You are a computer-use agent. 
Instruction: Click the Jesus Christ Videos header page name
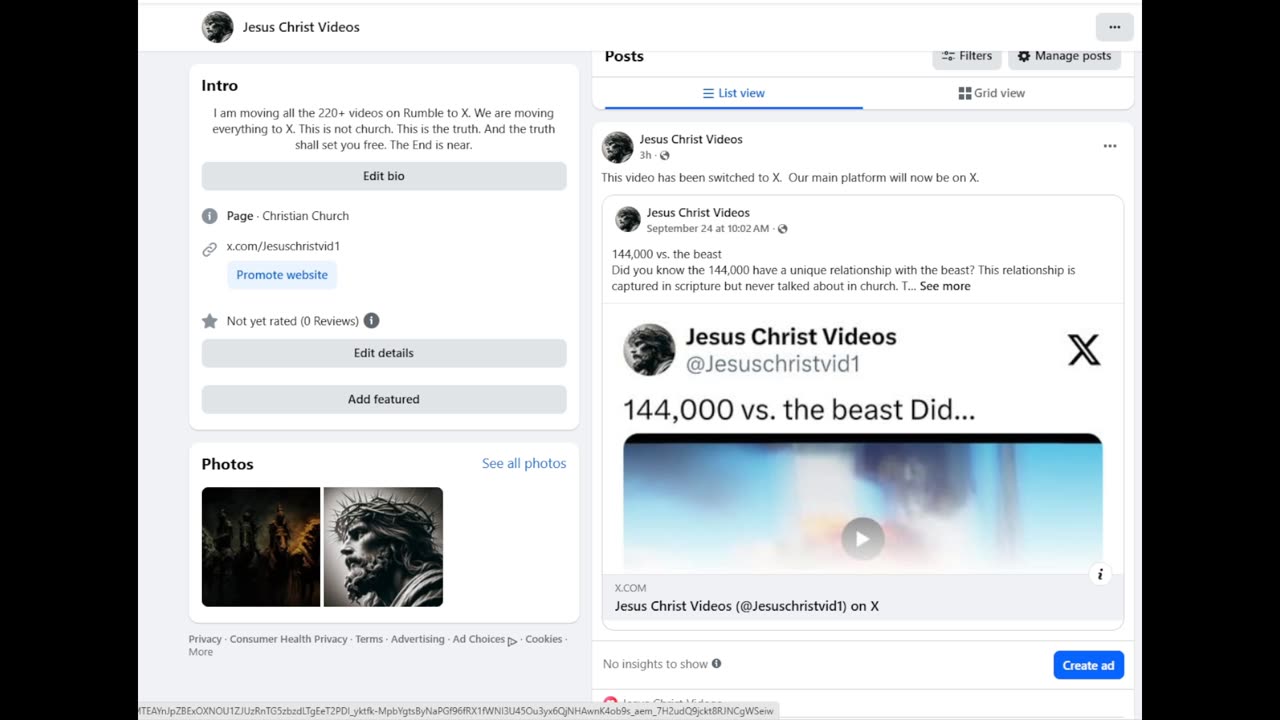point(301,27)
